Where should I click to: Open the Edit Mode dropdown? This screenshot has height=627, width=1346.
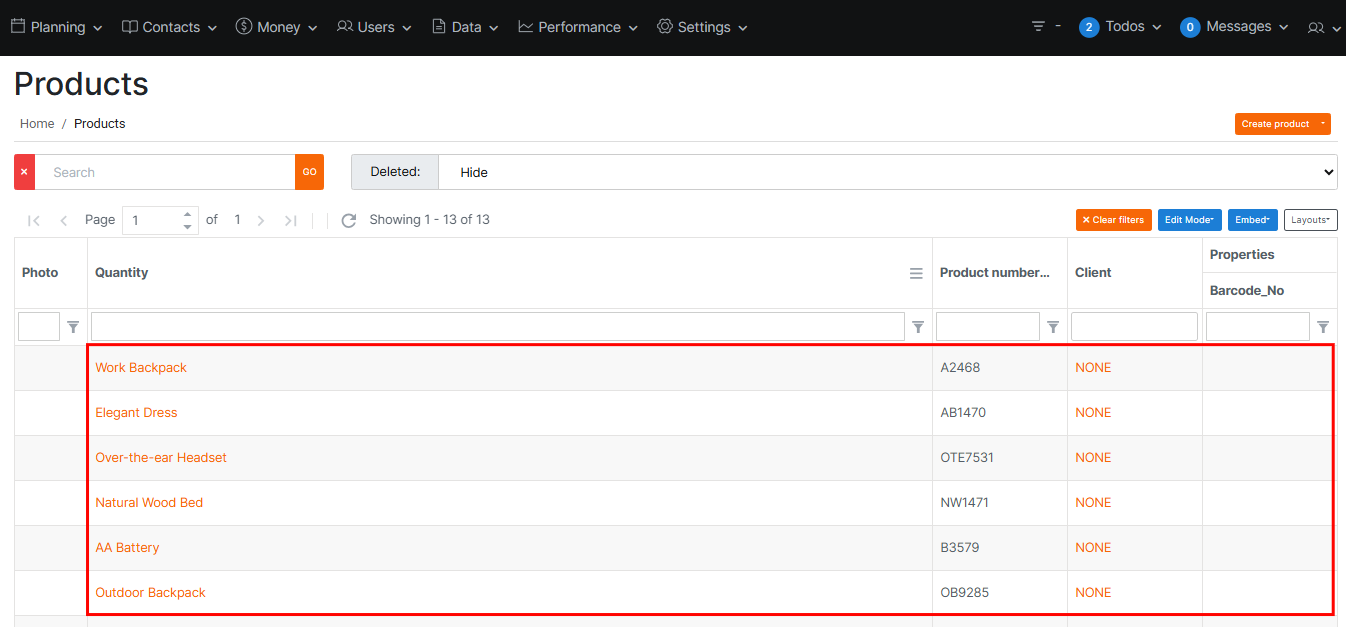point(1189,220)
